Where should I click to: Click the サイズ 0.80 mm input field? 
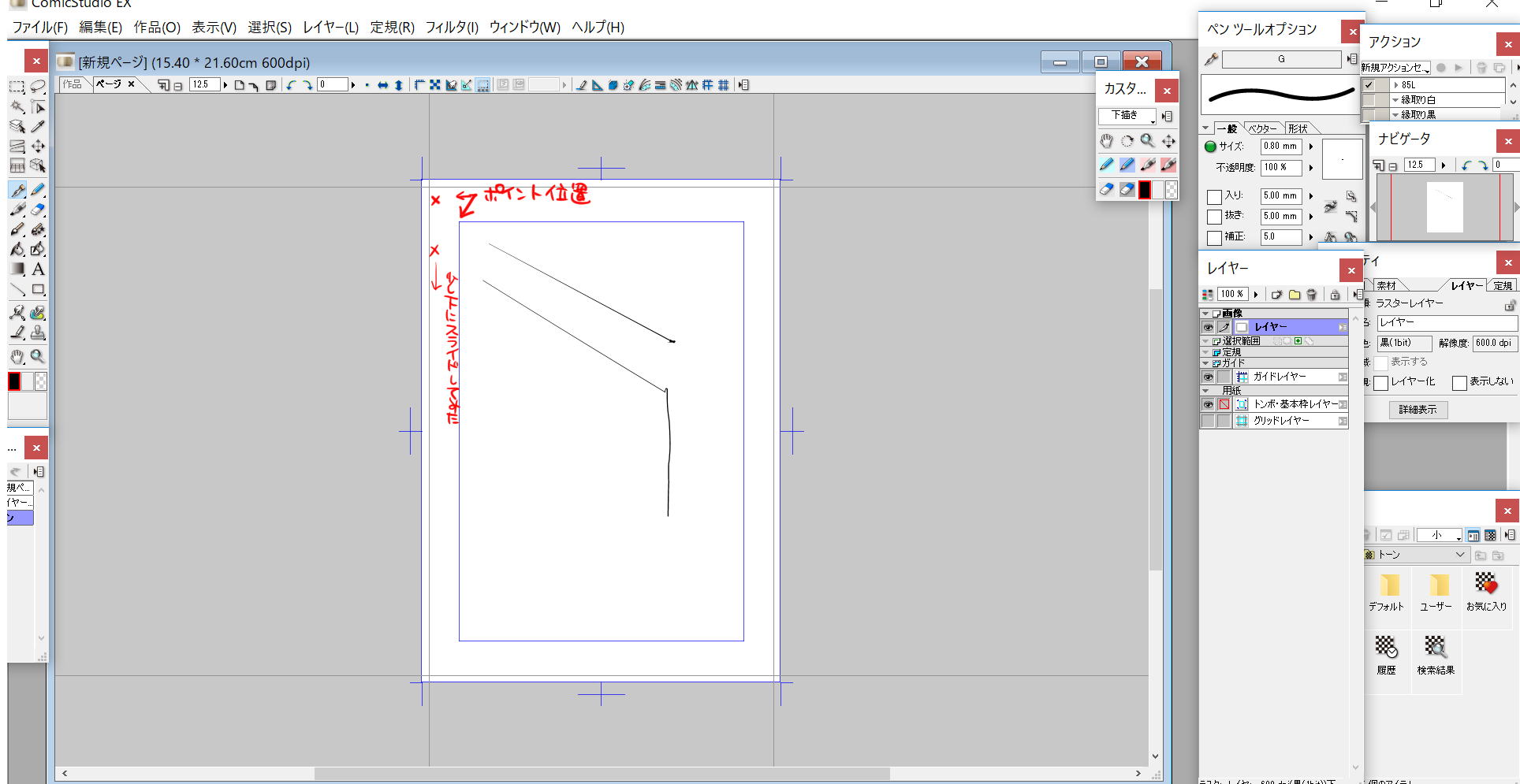pyautogui.click(x=1280, y=147)
